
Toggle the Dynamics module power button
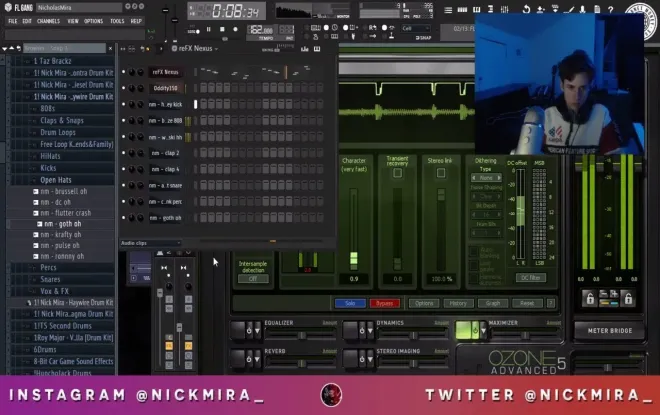coord(362,331)
